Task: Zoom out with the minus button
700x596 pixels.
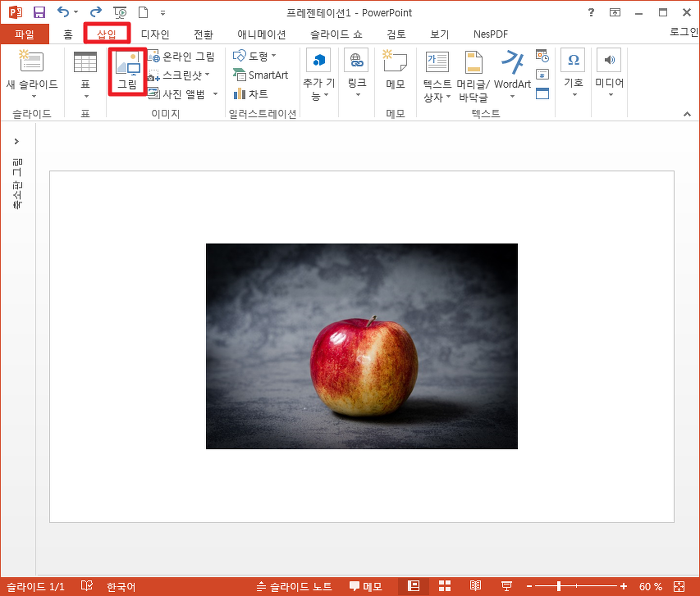Action: [529, 586]
